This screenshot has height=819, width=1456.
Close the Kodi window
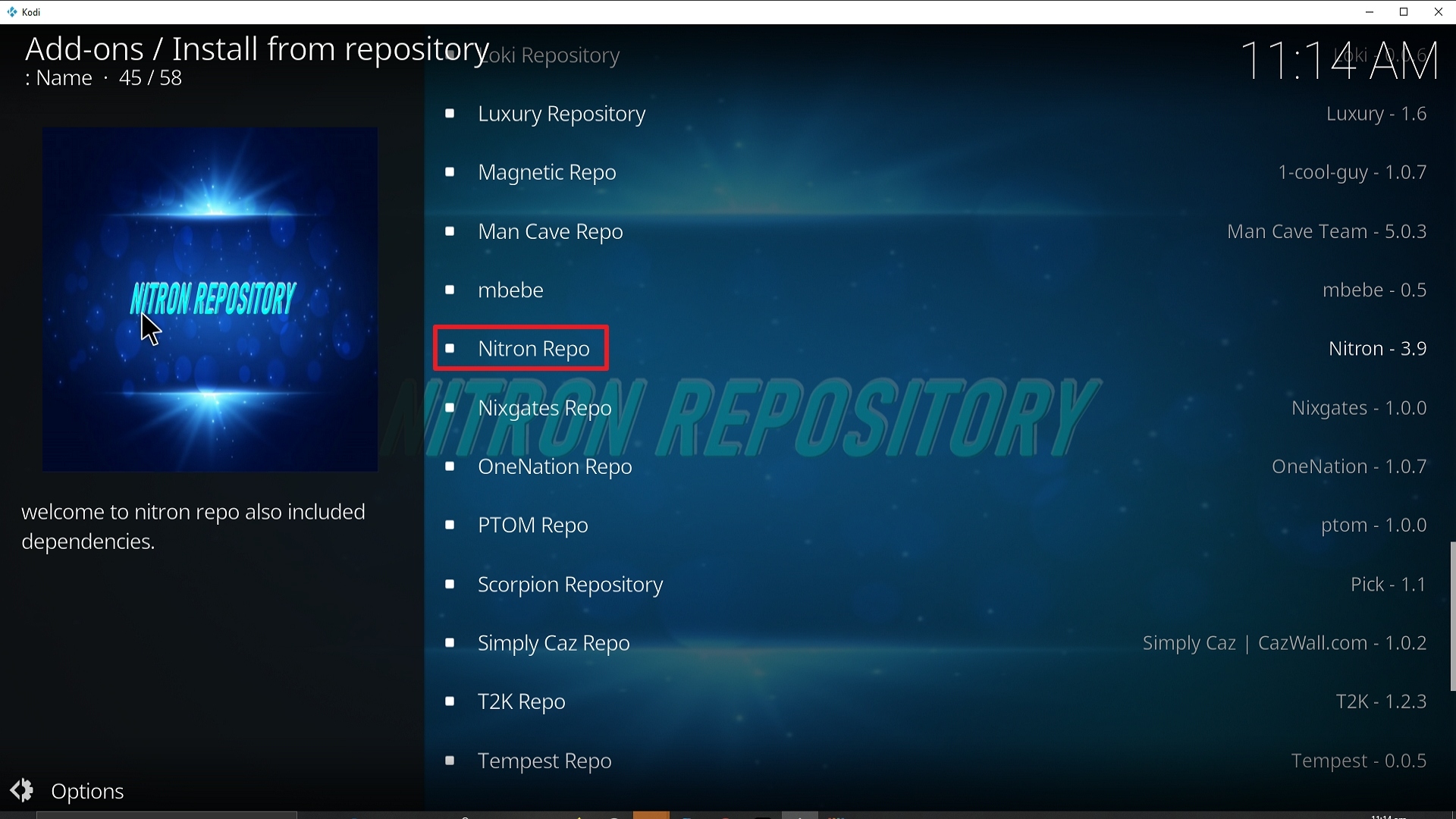click(1439, 12)
